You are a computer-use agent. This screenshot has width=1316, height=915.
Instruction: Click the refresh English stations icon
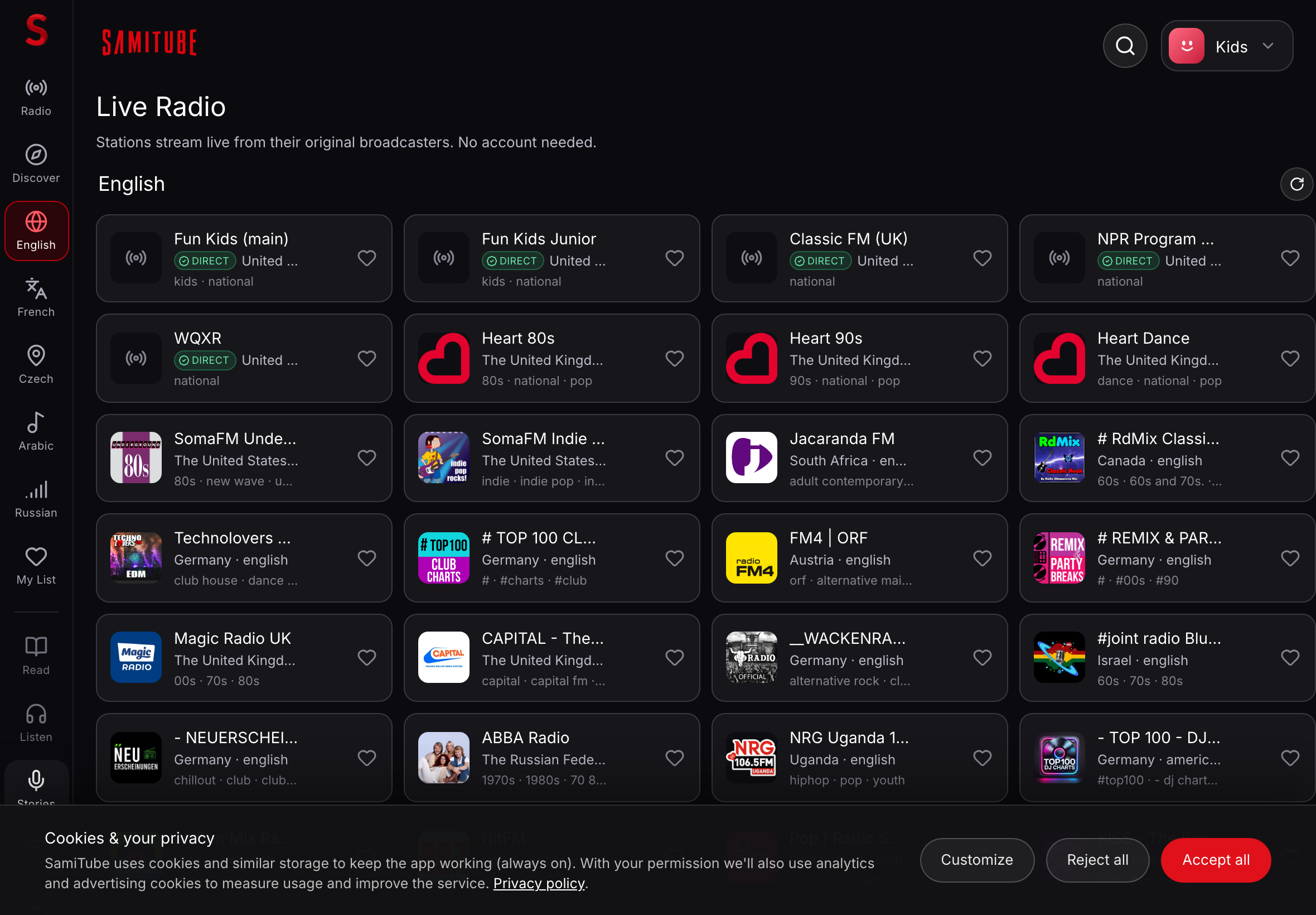(x=1296, y=184)
